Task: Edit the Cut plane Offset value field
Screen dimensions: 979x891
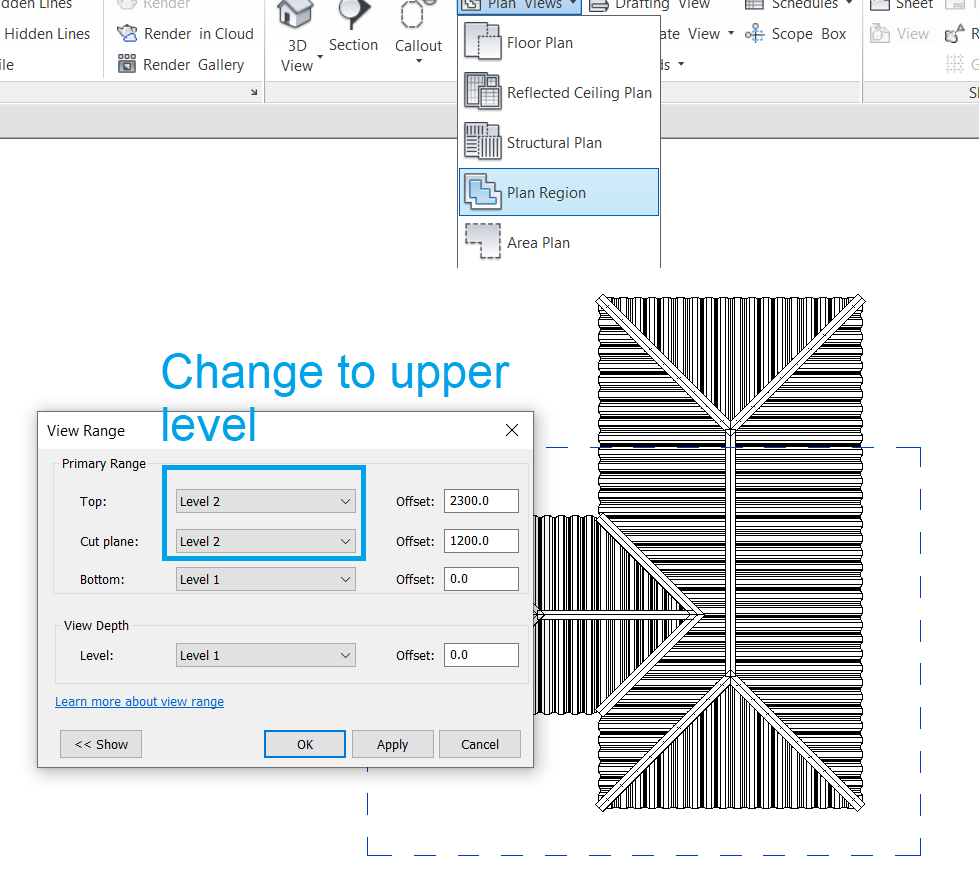Action: pos(481,541)
